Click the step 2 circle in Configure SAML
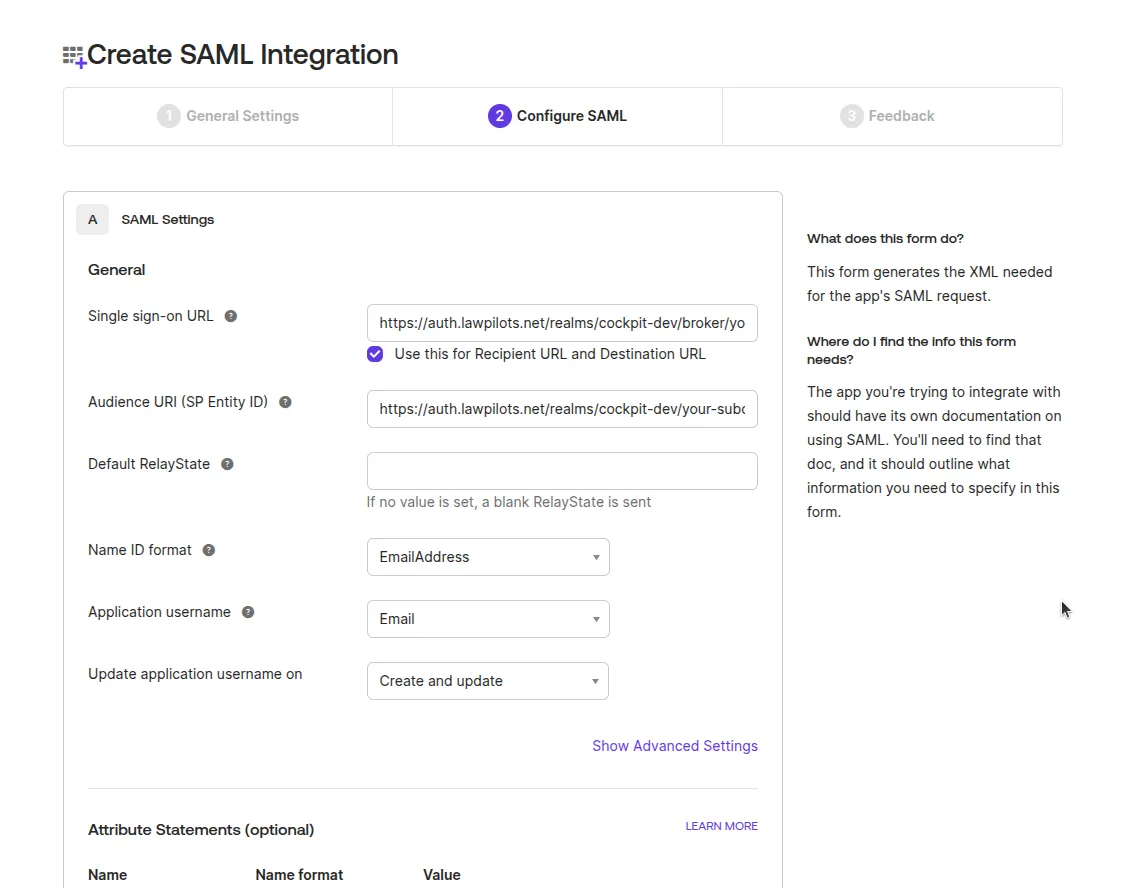Viewport: 1148px width, 888px height. (x=499, y=116)
